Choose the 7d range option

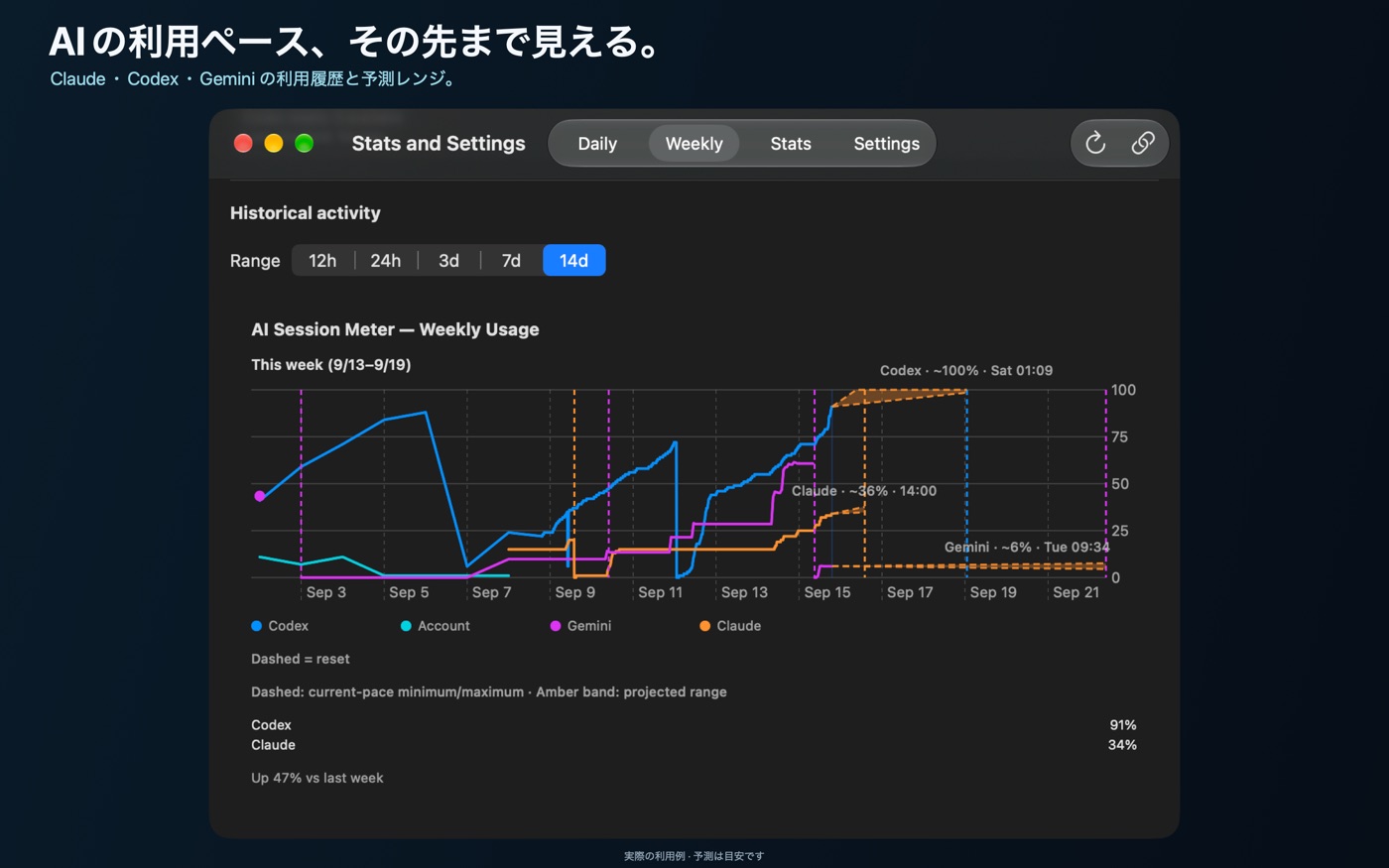coord(511,260)
